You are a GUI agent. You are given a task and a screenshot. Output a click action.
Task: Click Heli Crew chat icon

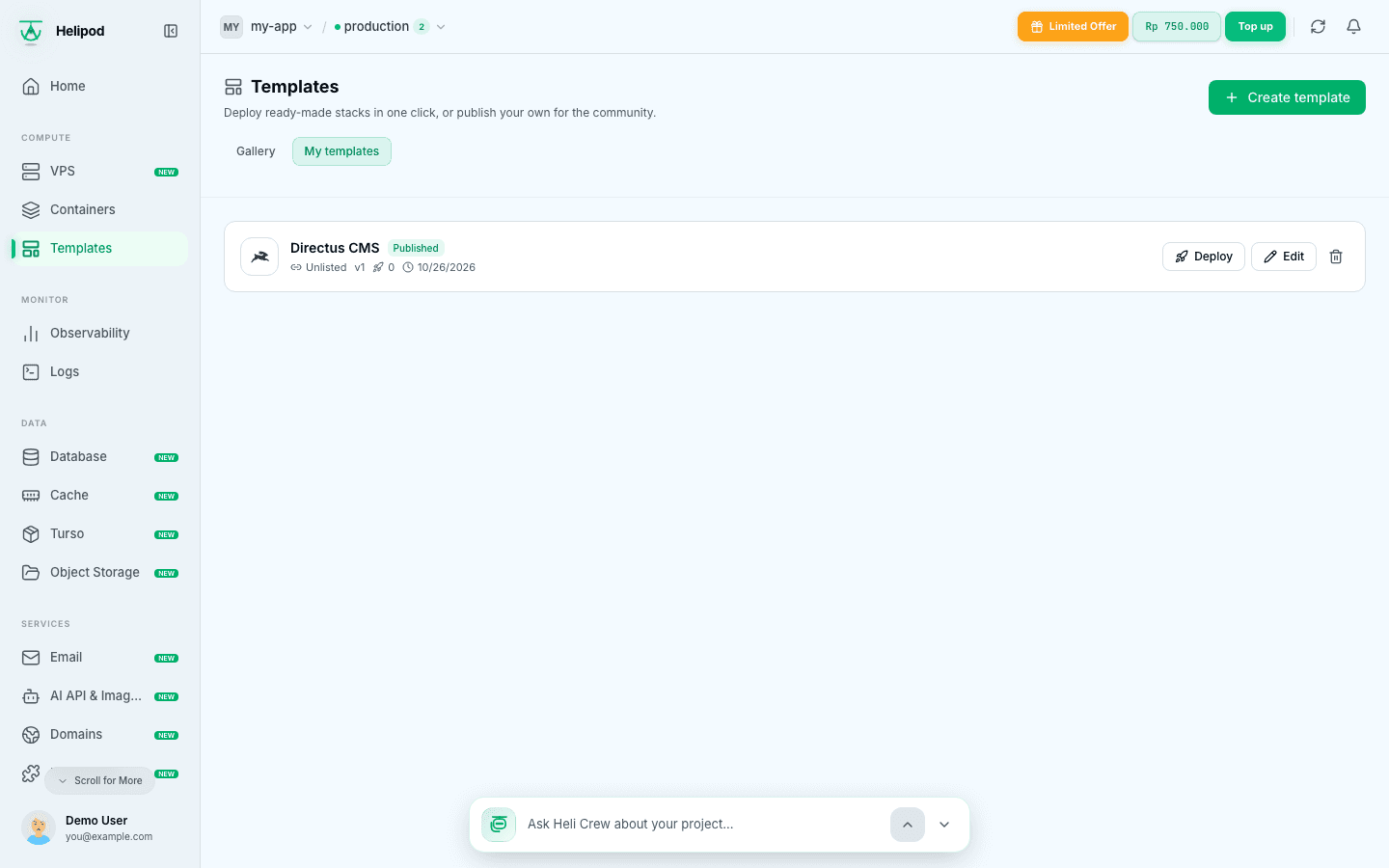click(499, 825)
